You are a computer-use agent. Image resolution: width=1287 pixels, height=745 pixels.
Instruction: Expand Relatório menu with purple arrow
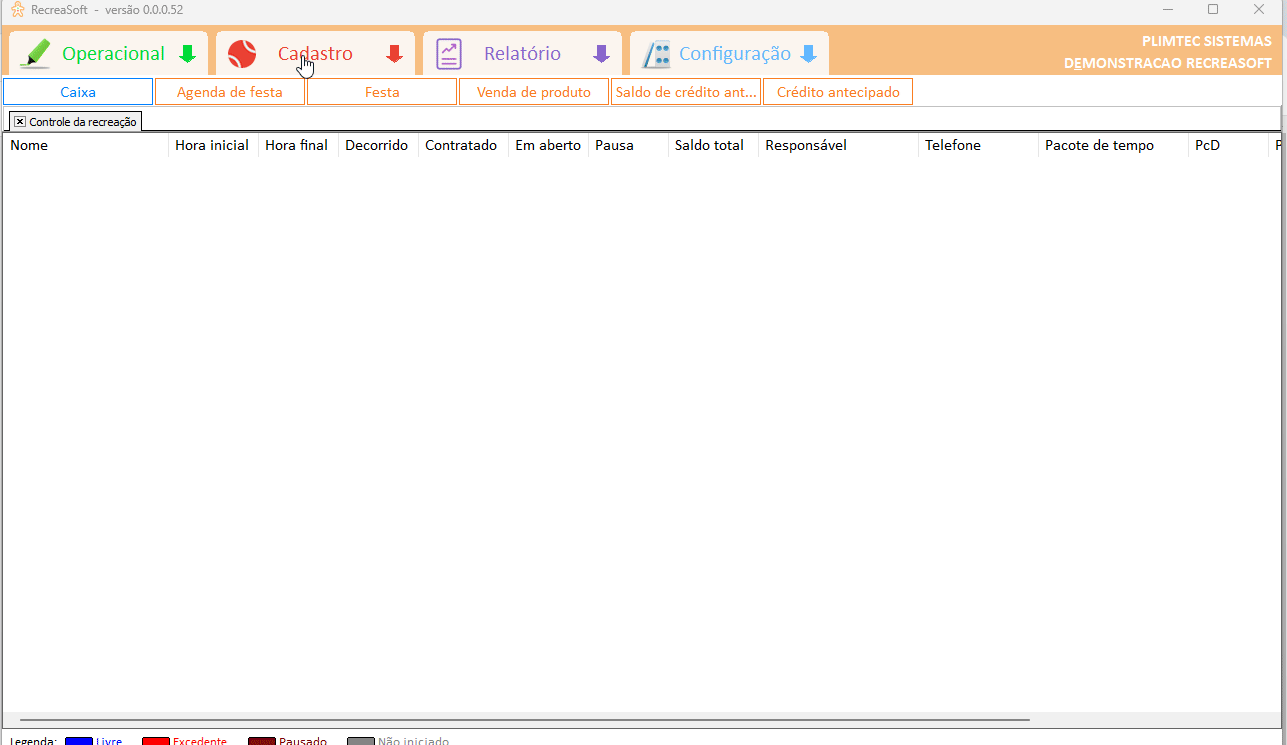tap(601, 54)
